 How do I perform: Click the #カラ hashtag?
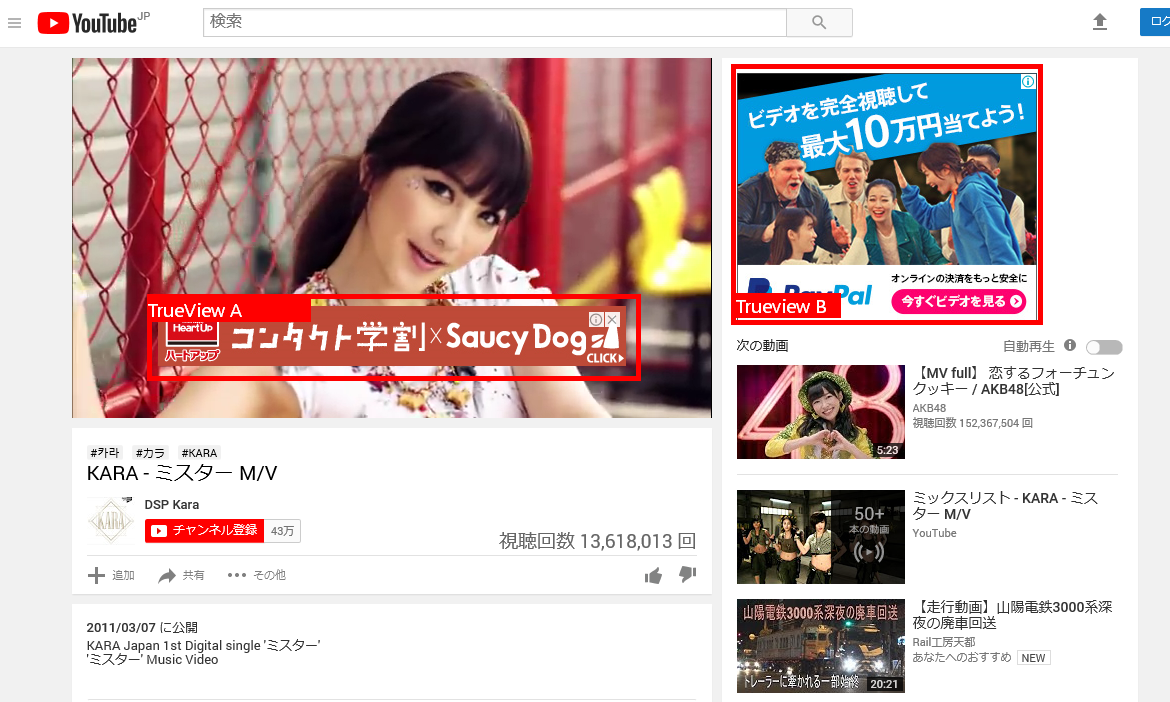coord(150,453)
